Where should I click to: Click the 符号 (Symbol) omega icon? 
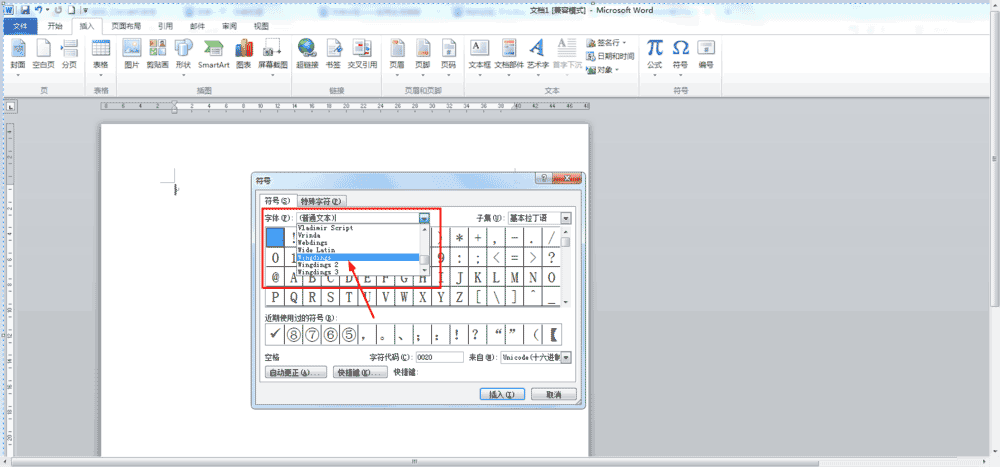[681, 53]
